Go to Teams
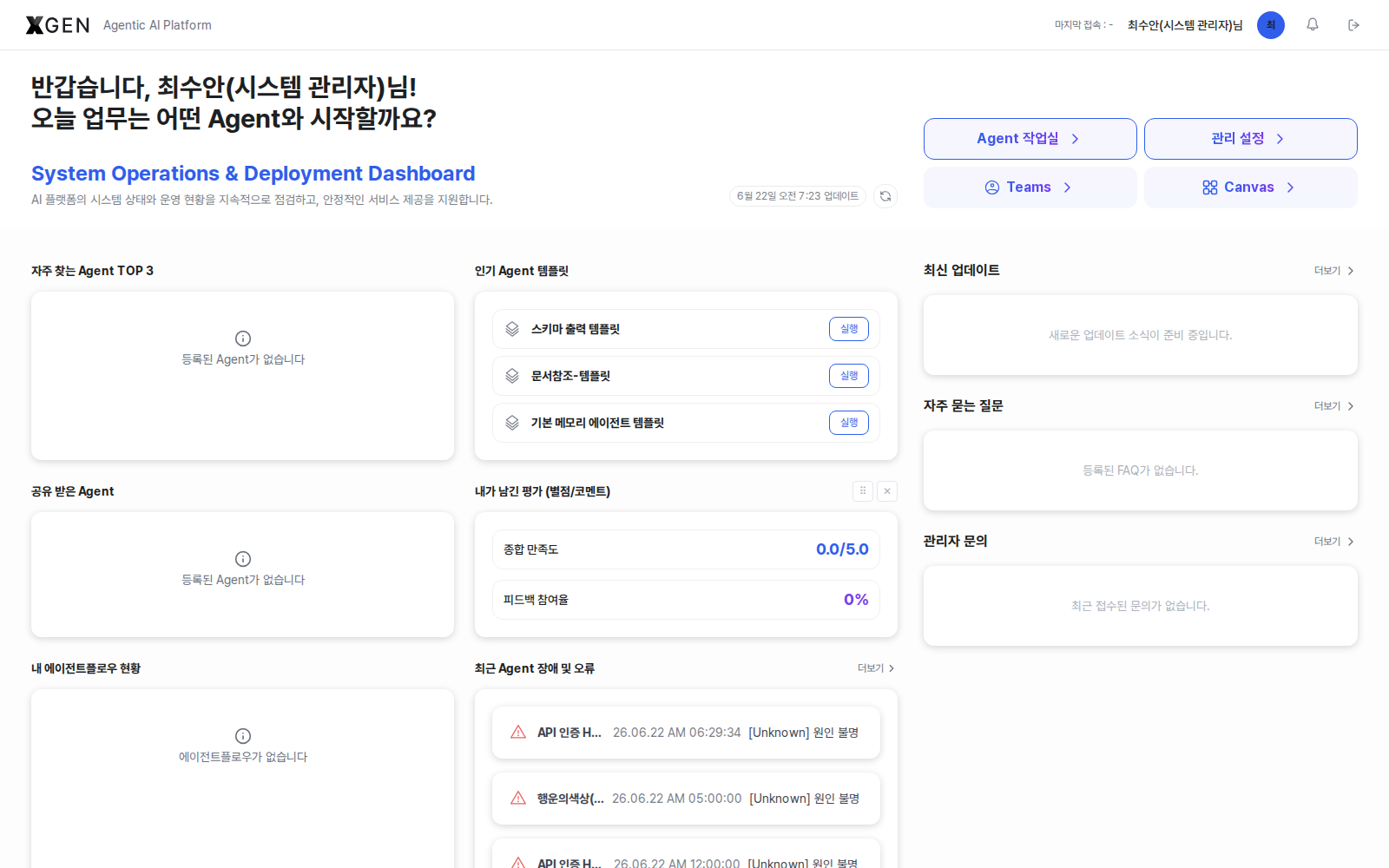The width and height of the screenshot is (1389, 868). coord(1030,187)
